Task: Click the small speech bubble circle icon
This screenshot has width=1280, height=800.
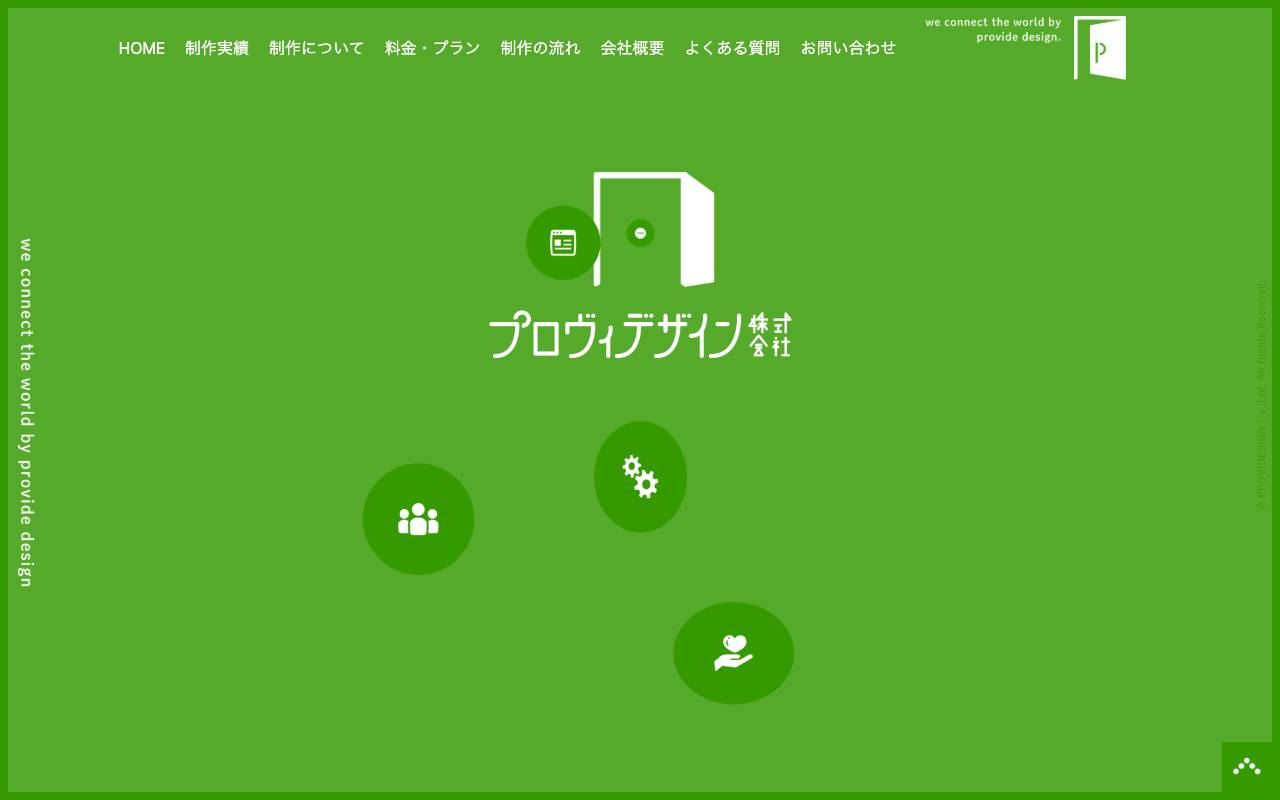Action: coord(640,233)
